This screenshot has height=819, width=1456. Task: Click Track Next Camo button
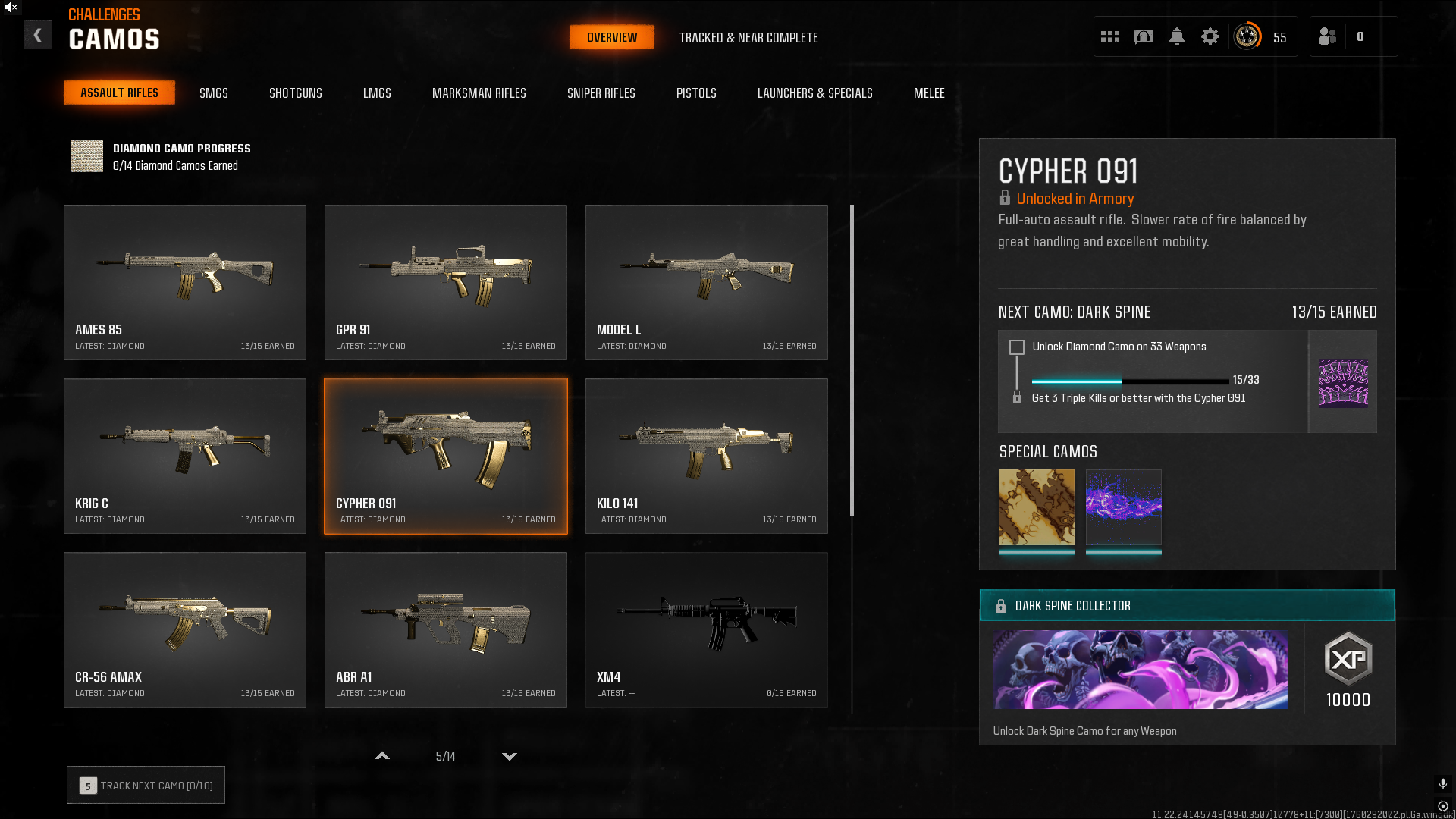[146, 786]
